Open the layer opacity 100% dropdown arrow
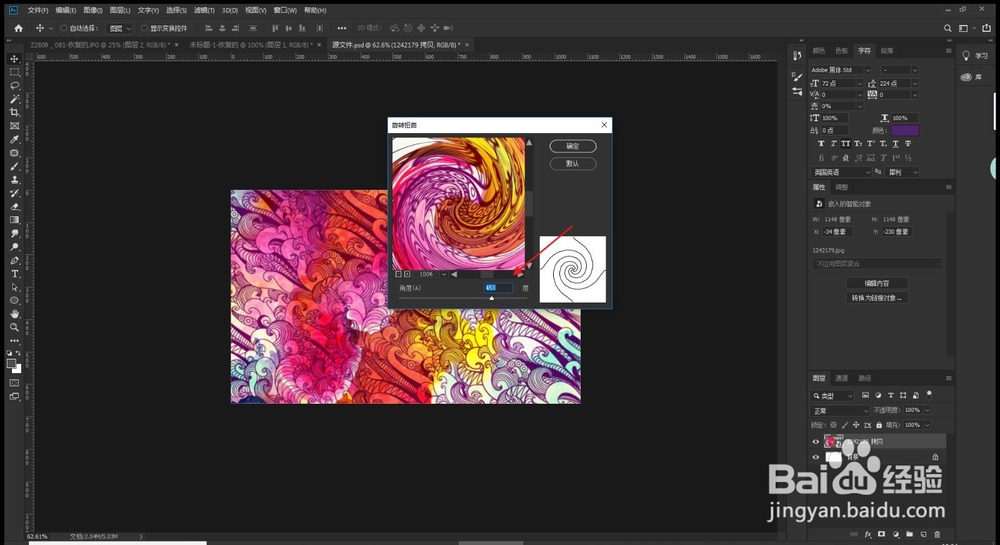Image resolution: width=1000 pixels, height=545 pixels. coord(927,411)
